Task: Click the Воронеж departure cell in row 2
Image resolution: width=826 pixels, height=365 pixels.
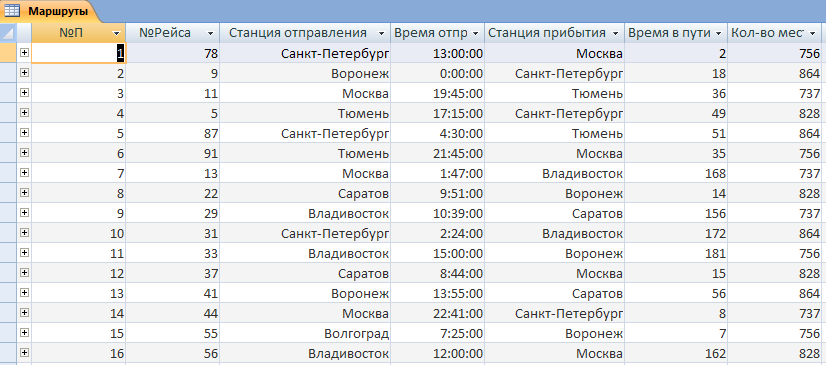Action: coord(305,74)
